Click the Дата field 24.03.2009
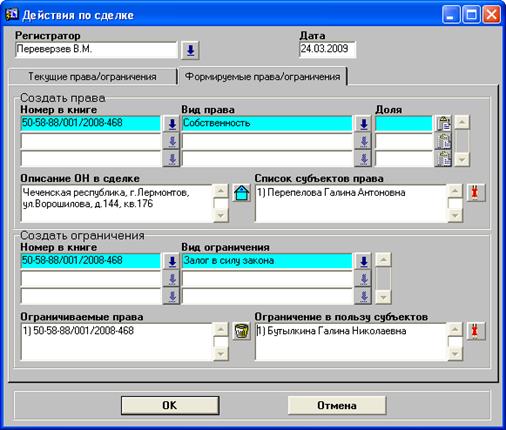The width and height of the screenshot is (506, 430). pyautogui.click(x=327, y=50)
